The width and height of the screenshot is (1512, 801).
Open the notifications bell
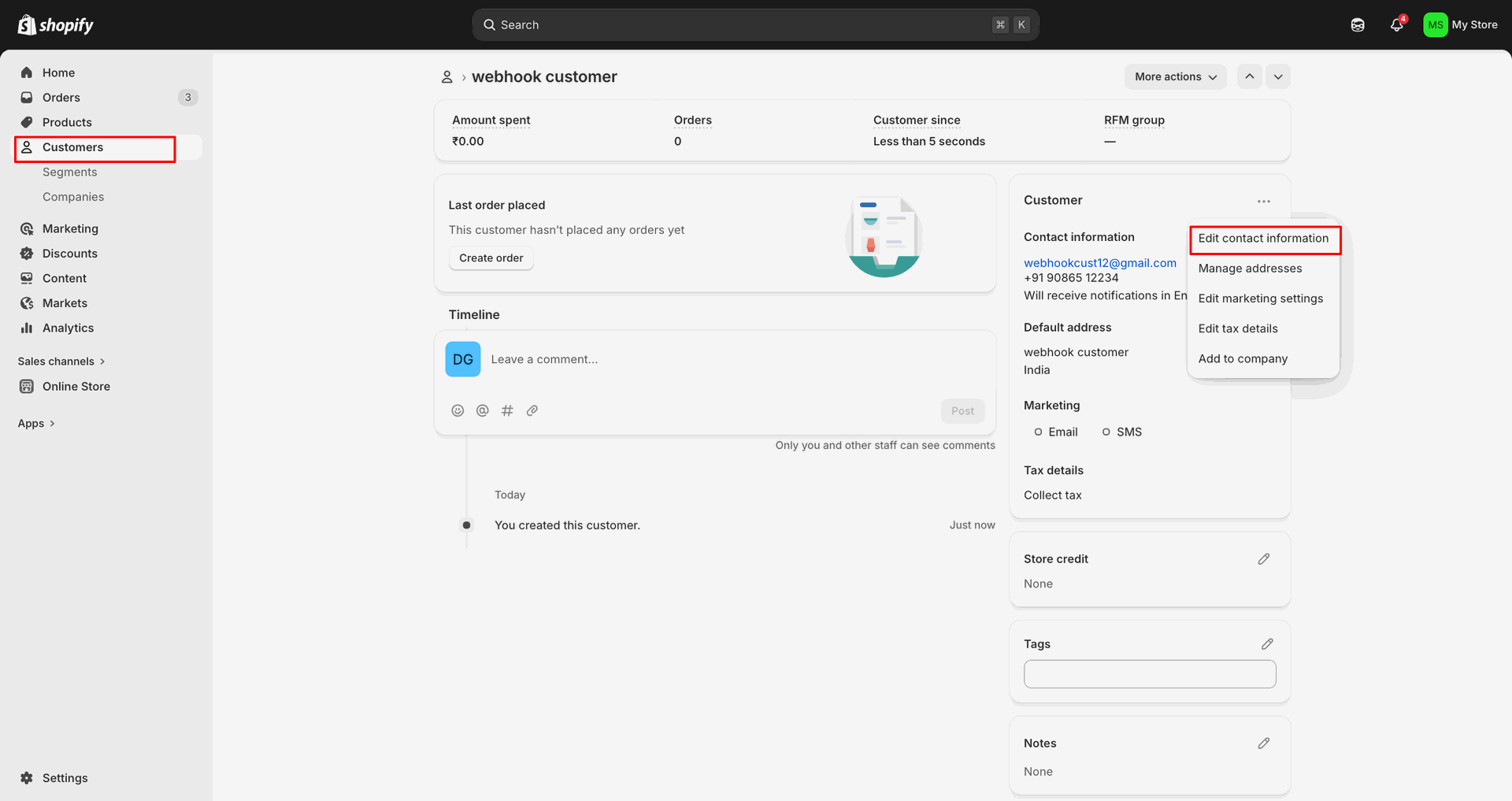(1397, 25)
